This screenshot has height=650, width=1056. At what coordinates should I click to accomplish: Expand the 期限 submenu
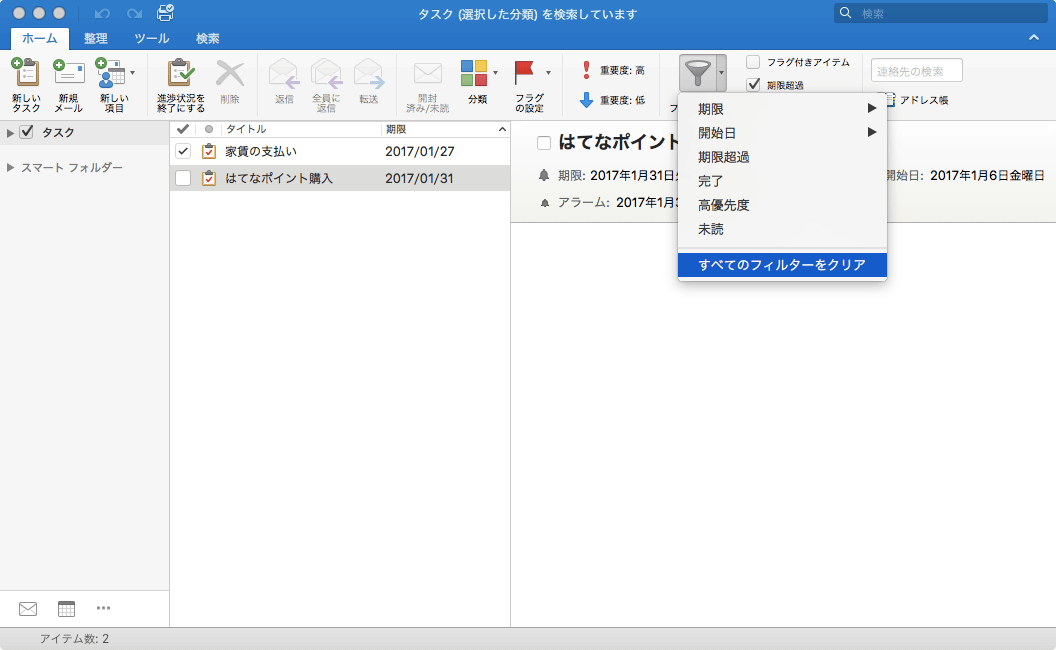(x=782, y=108)
